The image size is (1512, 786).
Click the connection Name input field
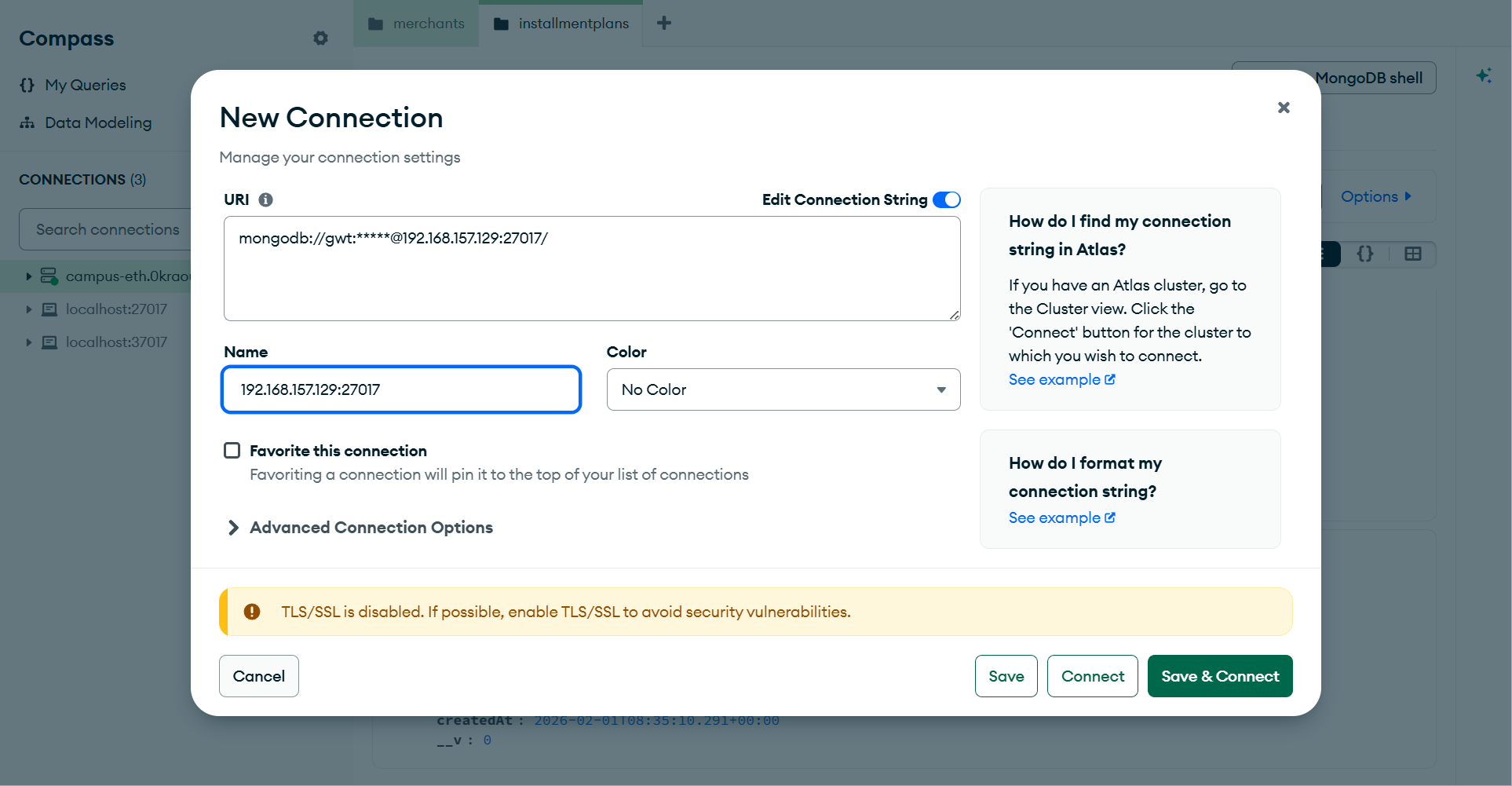click(x=401, y=389)
